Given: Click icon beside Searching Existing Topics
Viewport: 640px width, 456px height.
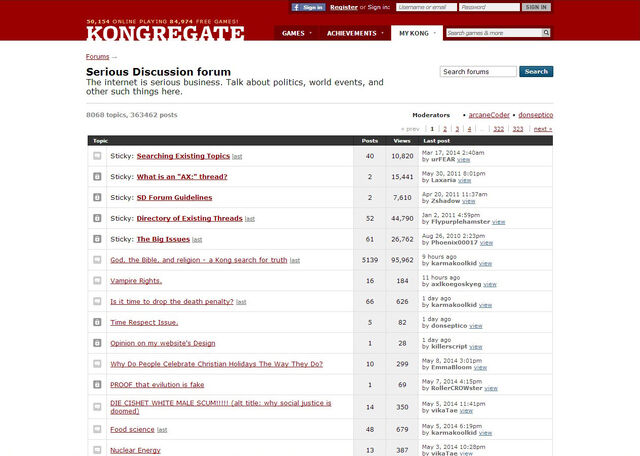Looking at the screenshot, I should tap(97, 156).
